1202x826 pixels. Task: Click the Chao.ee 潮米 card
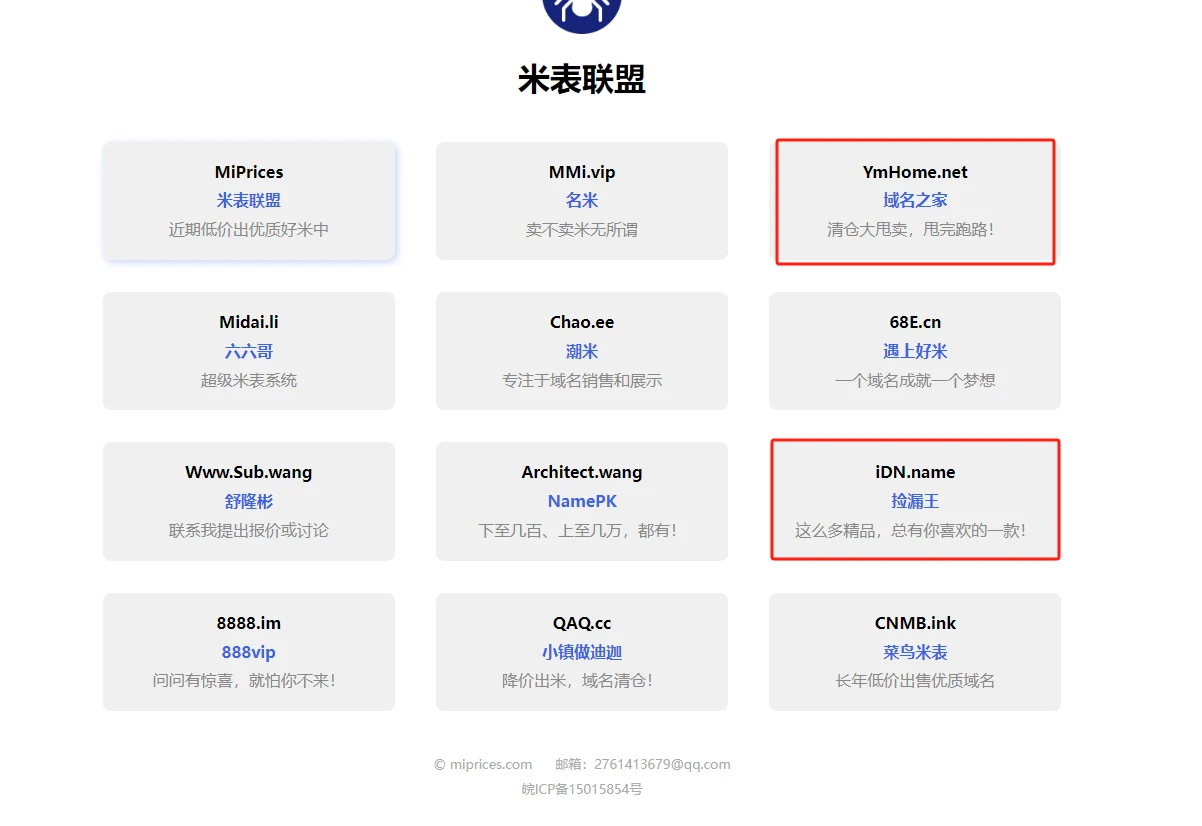coord(581,351)
